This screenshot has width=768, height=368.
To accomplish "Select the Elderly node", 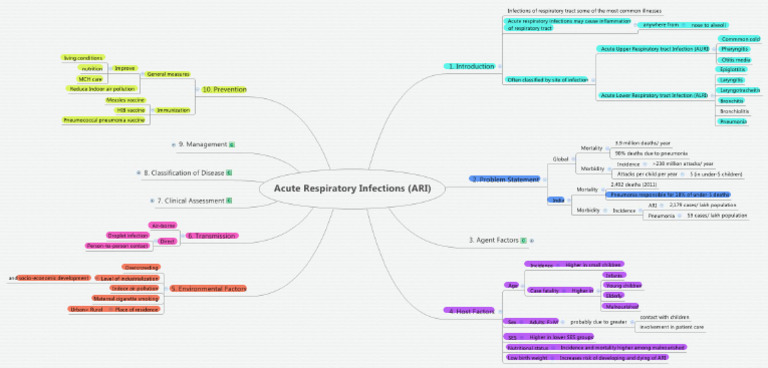I will pyautogui.click(x=613, y=296).
